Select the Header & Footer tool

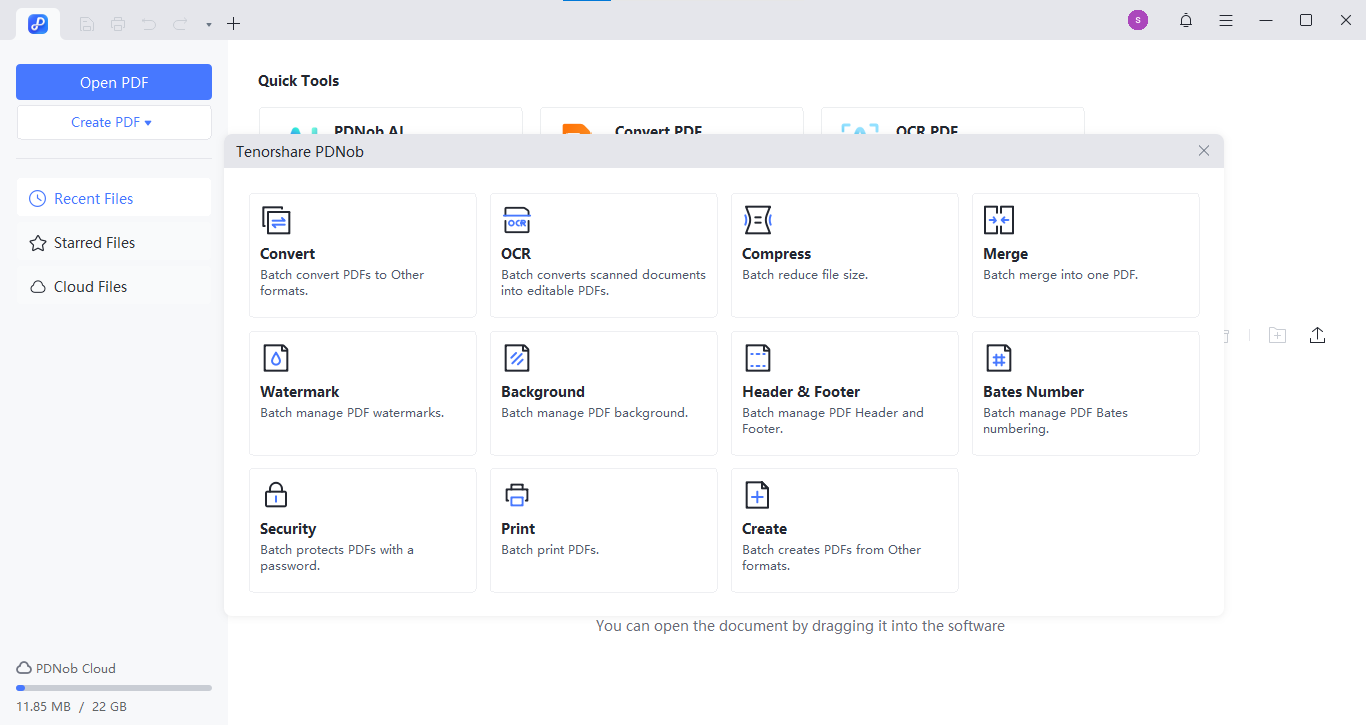[x=844, y=393]
